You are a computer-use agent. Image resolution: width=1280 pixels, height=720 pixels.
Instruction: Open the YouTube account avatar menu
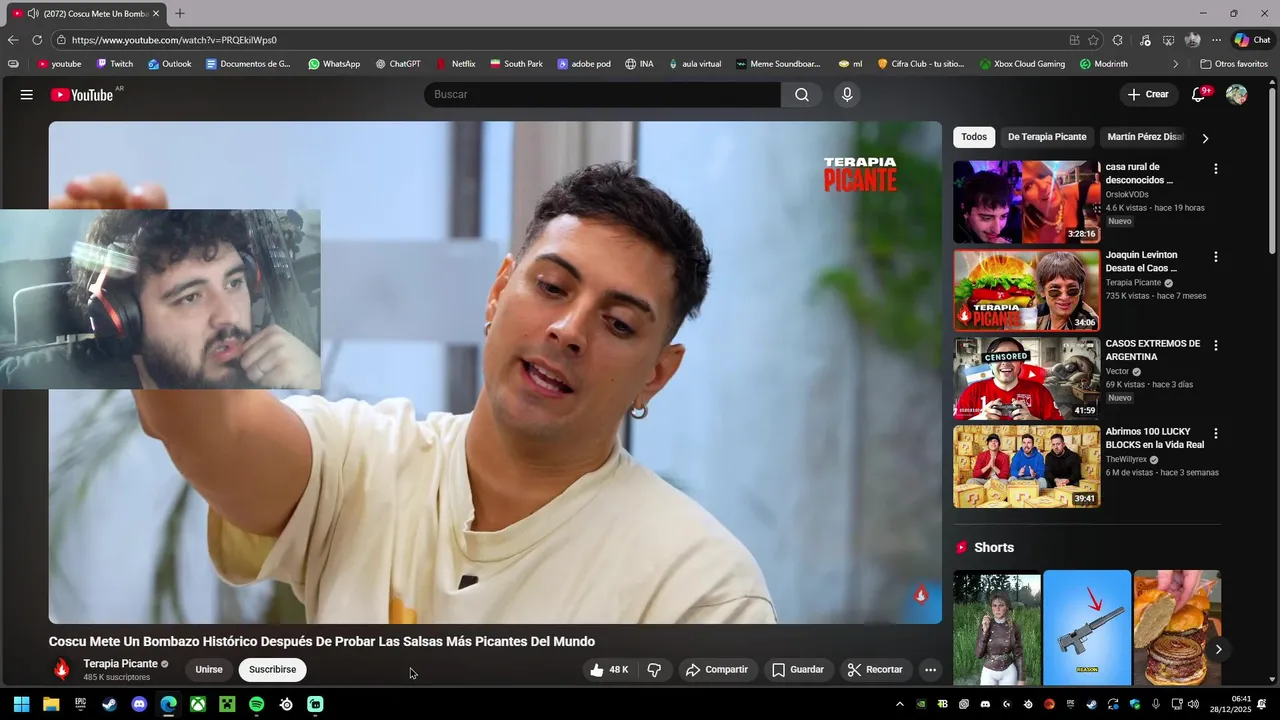[1237, 95]
